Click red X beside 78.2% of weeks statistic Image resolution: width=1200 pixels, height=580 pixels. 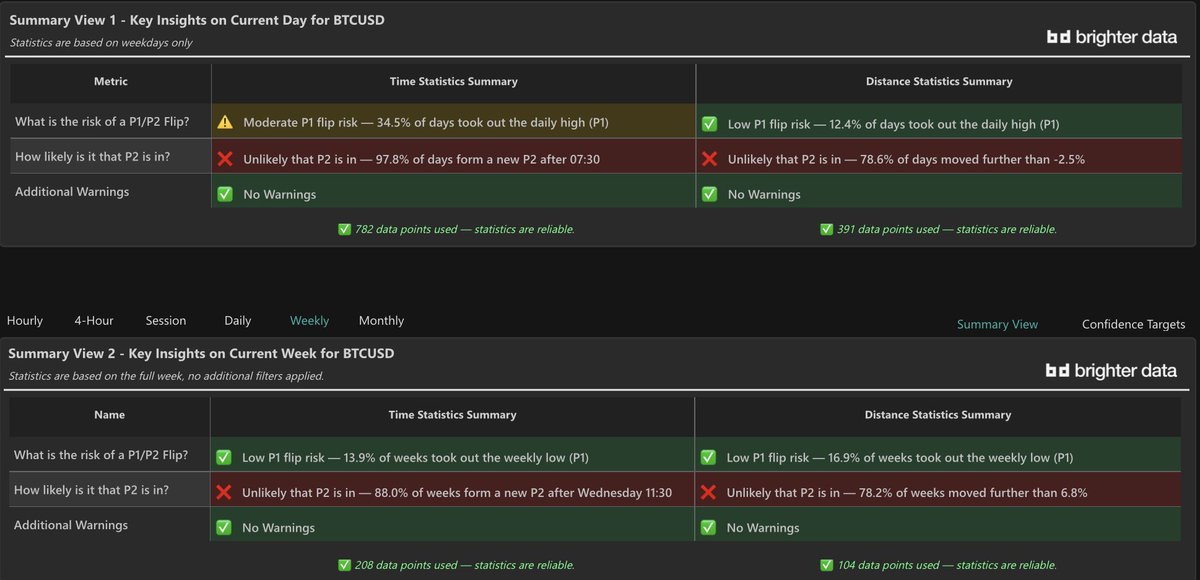coord(709,492)
